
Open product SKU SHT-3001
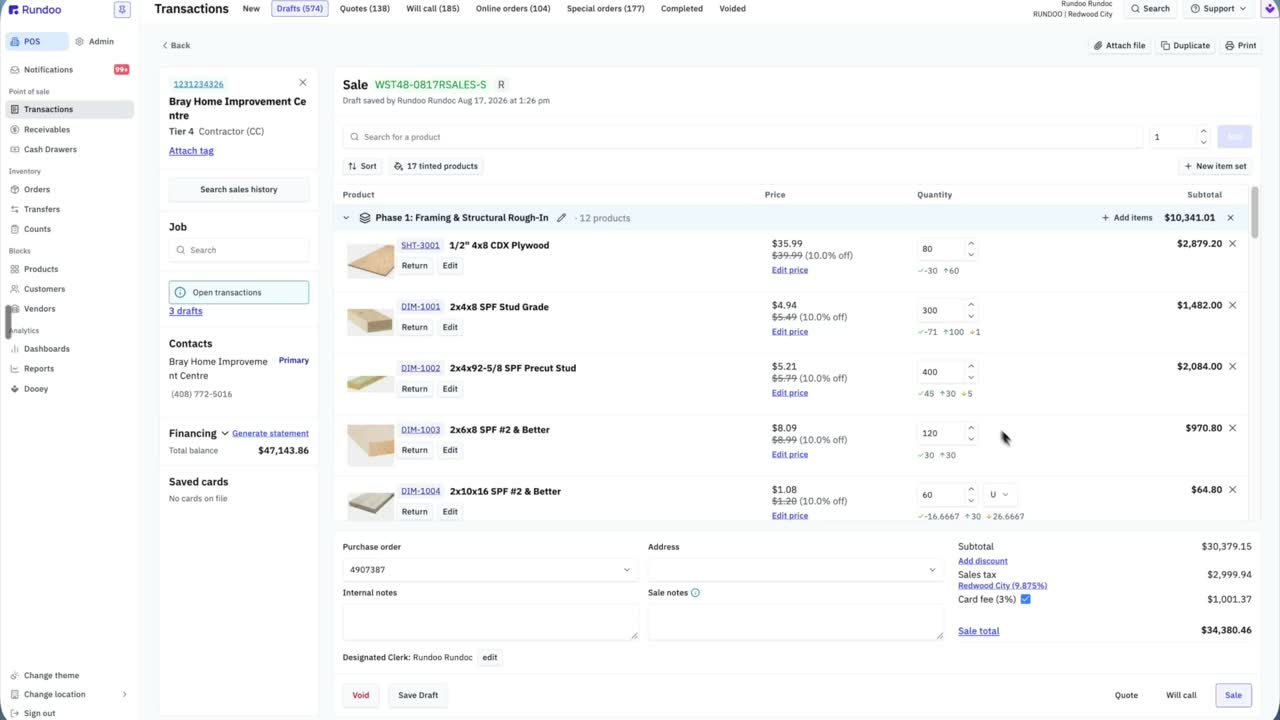point(420,245)
